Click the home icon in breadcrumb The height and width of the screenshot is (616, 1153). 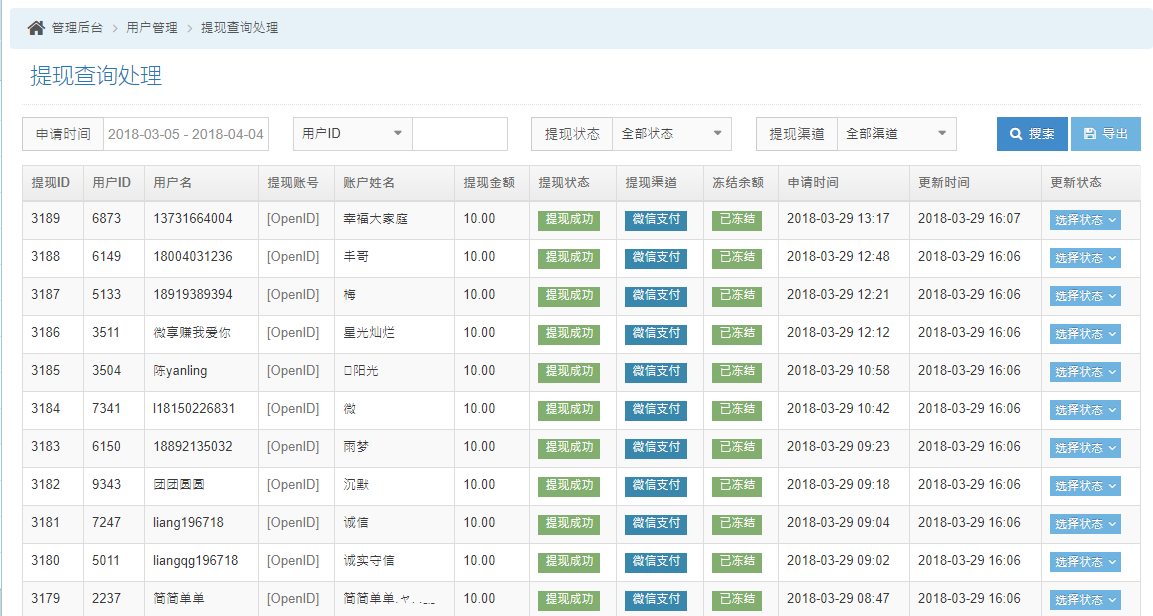pyautogui.click(x=36, y=28)
